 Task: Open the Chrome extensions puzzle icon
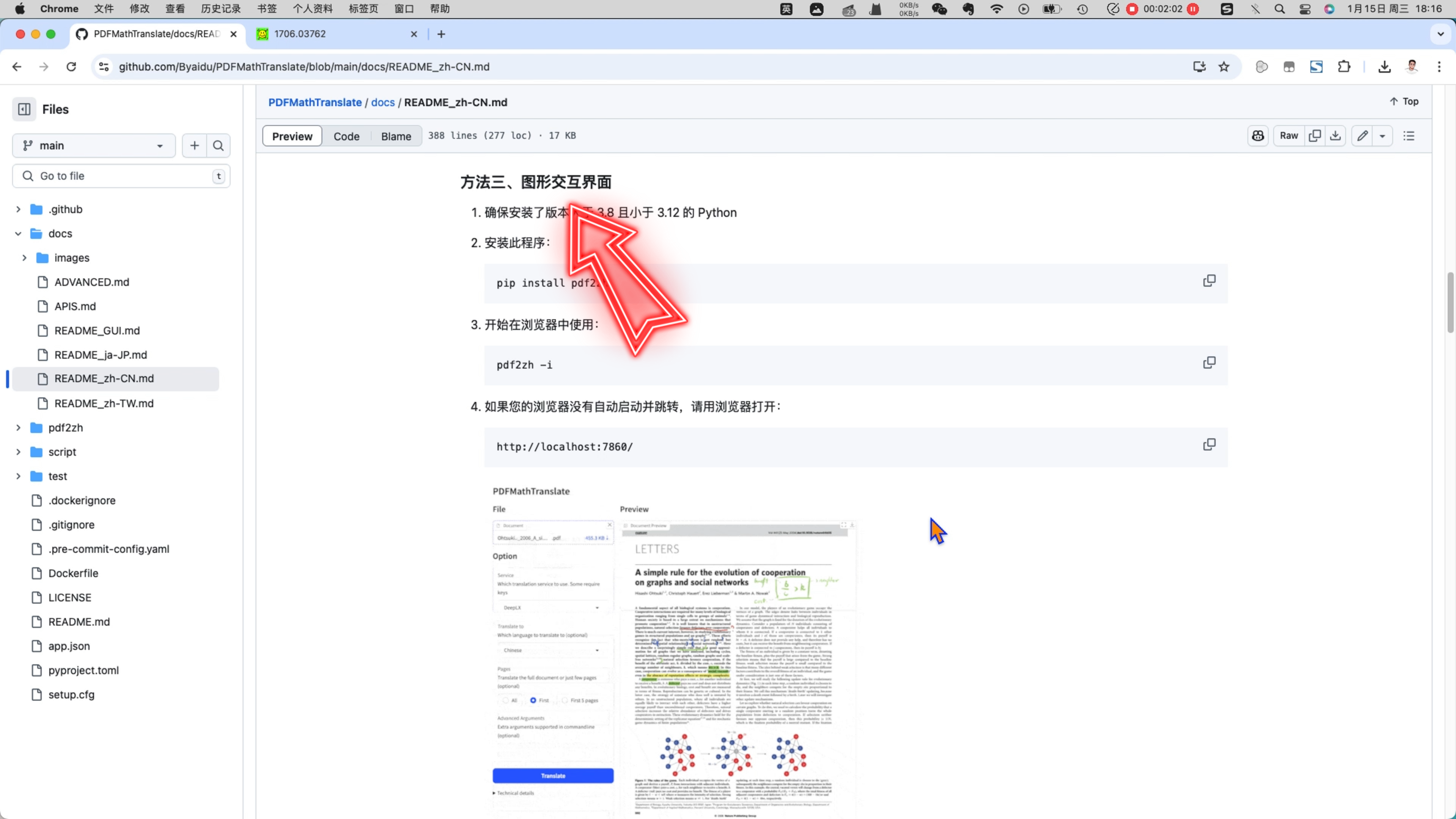pyautogui.click(x=1344, y=67)
